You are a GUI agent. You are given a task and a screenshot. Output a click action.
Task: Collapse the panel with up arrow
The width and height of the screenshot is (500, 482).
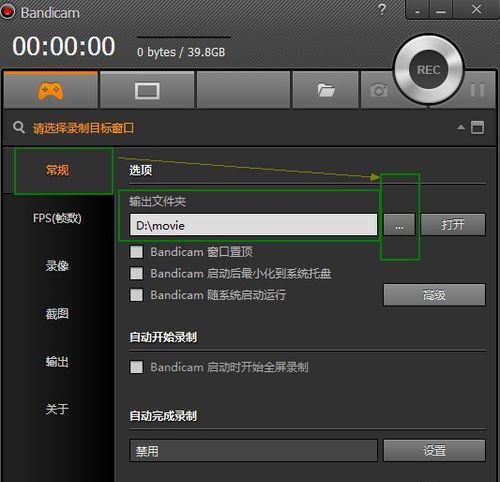[x=461, y=127]
